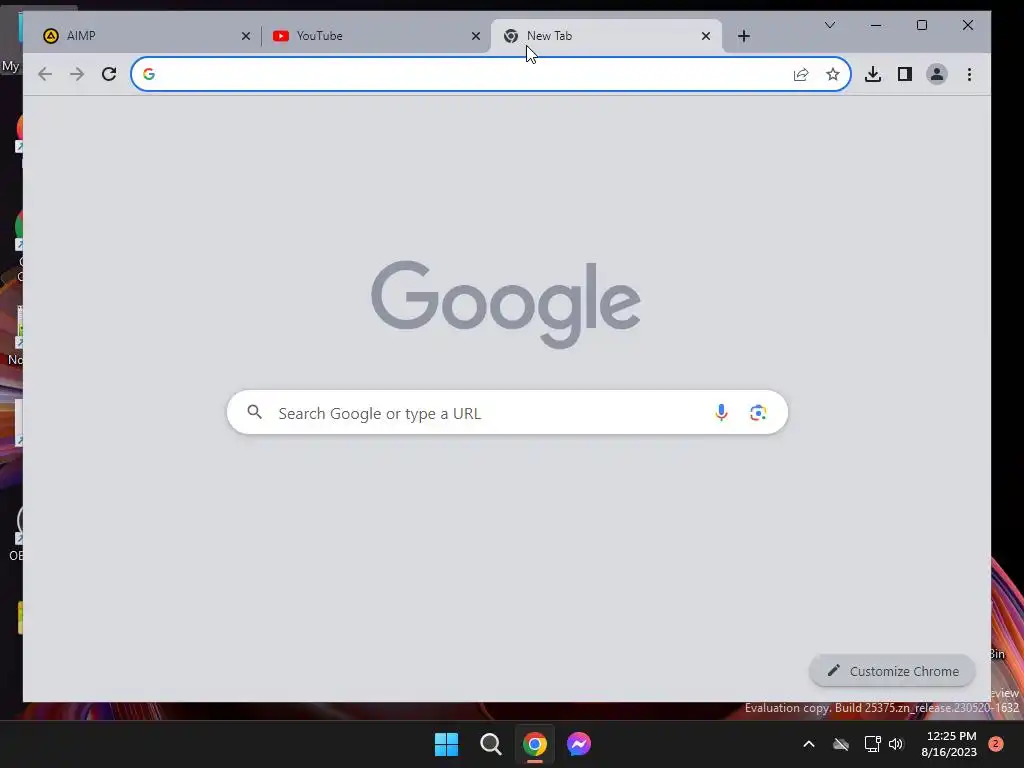Open the notification badge with 2
Screen dimensions: 1024x768
996,744
